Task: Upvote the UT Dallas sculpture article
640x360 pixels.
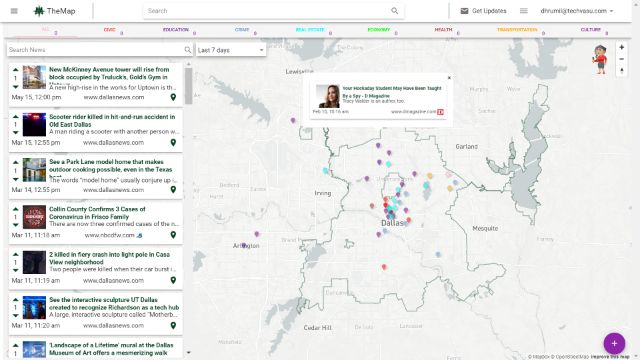Action: point(16,300)
